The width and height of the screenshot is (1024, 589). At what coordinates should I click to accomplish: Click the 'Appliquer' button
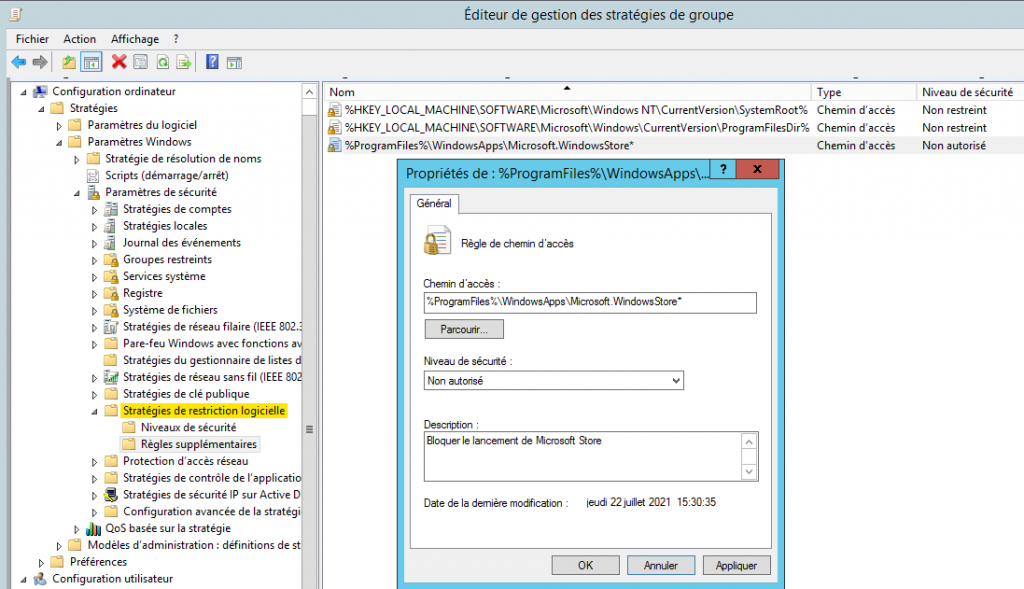coord(736,565)
